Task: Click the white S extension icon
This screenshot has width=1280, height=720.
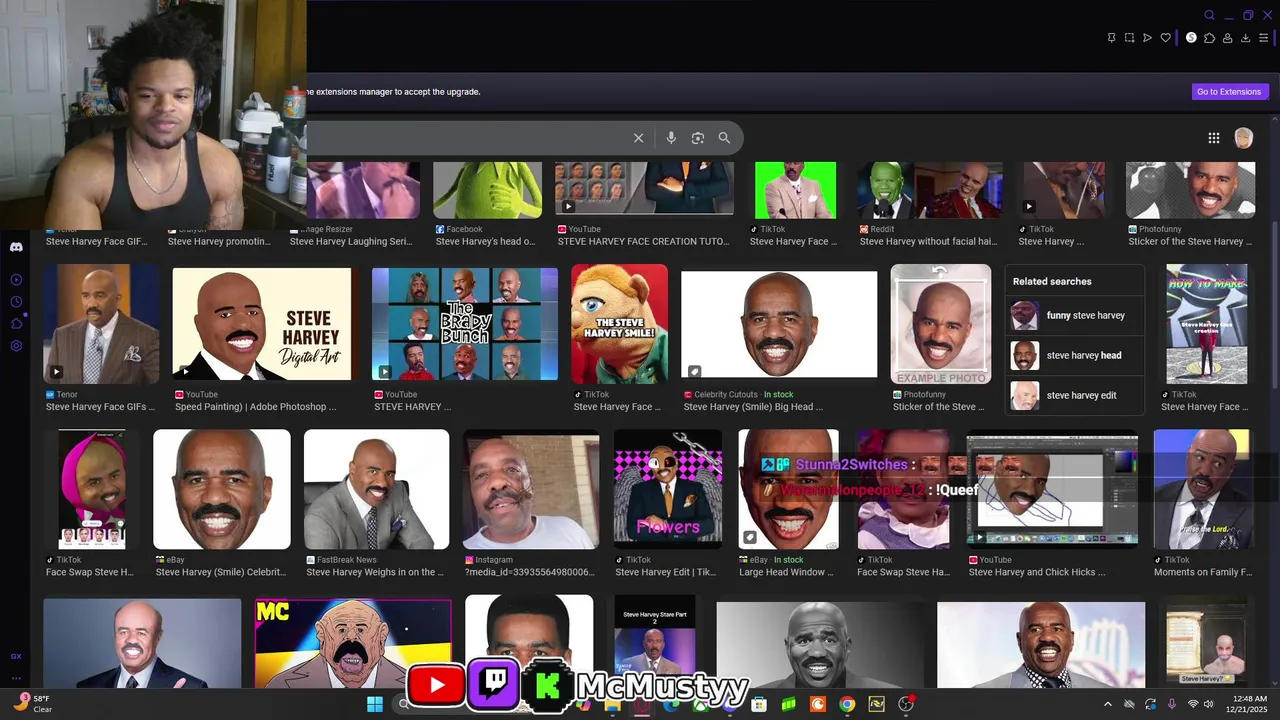Action: click(x=1191, y=38)
